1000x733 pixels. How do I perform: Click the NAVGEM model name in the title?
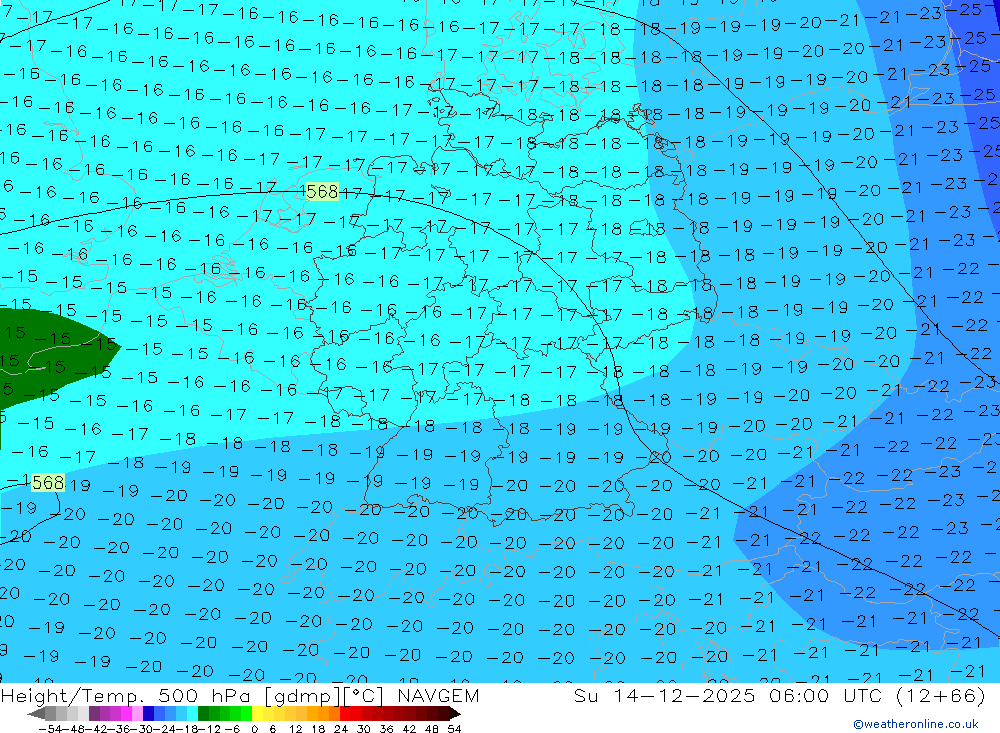438,695
